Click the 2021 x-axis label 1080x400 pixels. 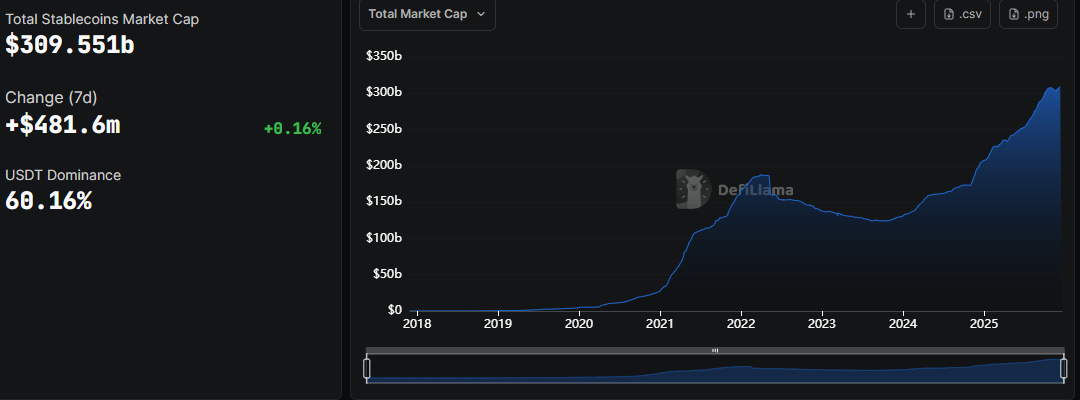[x=661, y=324]
